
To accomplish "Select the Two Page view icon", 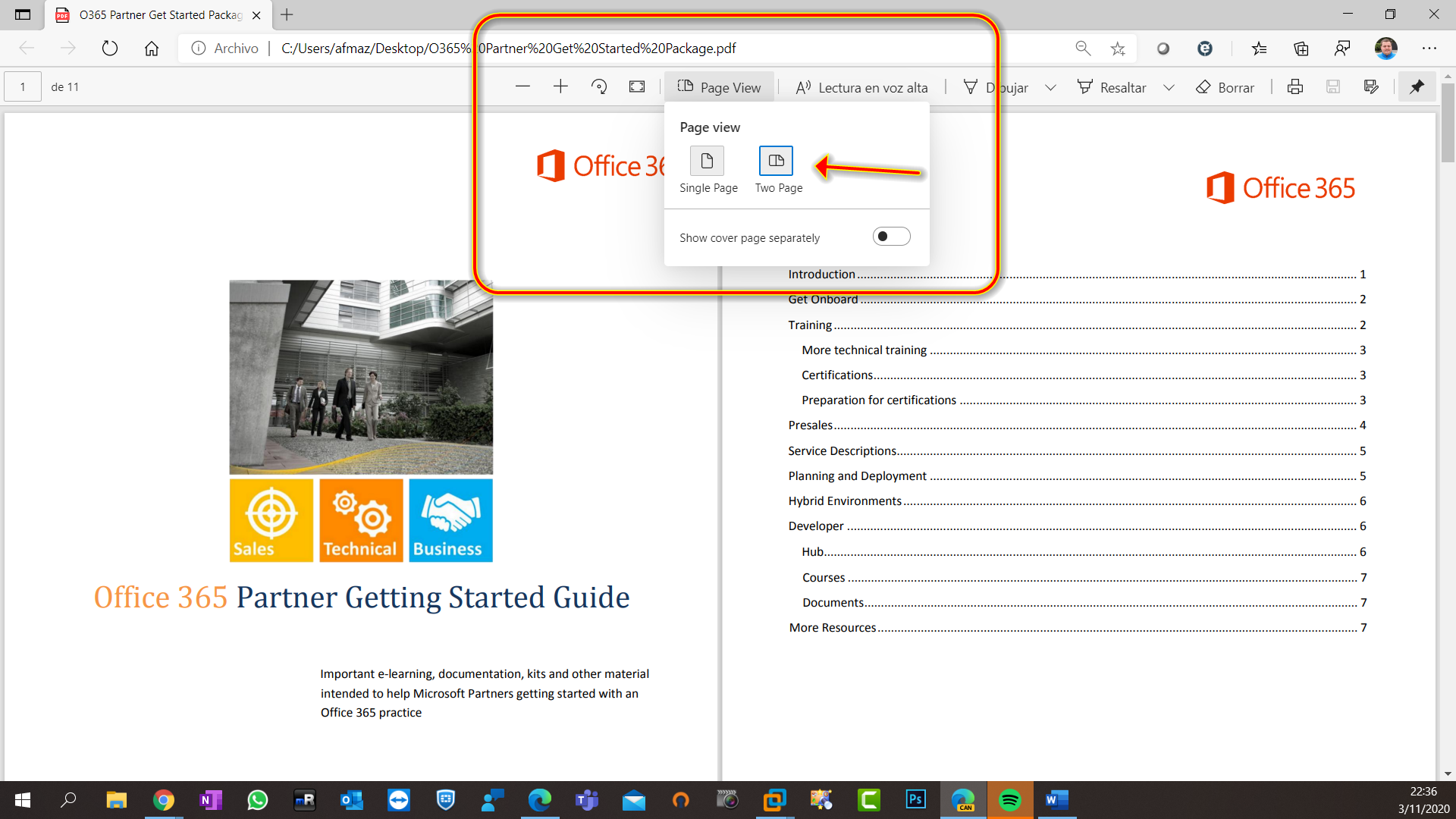I will 775,161.
